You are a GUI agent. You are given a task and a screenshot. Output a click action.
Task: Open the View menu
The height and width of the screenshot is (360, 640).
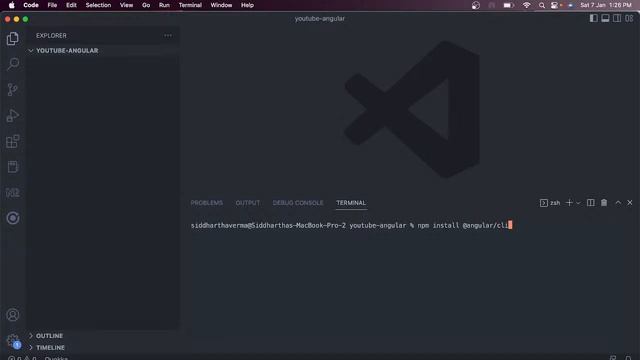[127, 5]
